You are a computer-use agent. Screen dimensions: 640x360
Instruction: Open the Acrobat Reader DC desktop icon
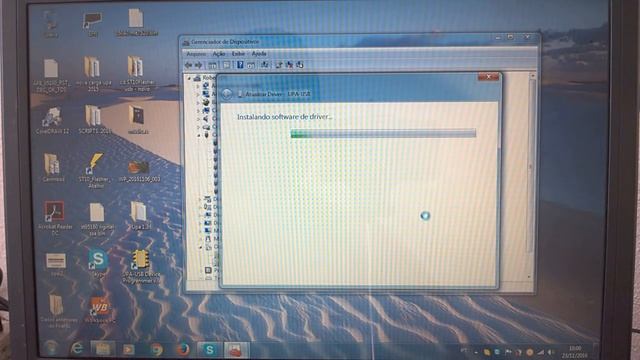[55, 218]
